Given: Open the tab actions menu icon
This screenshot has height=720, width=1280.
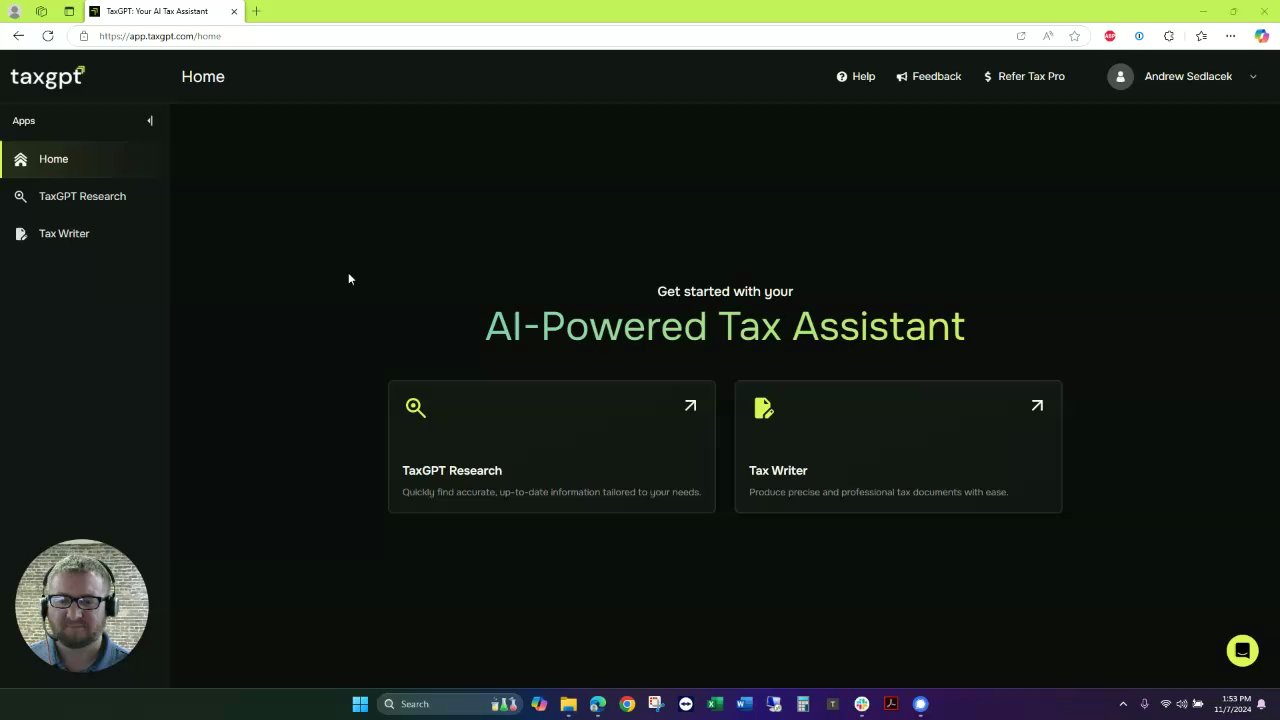Looking at the screenshot, I should pos(69,11).
